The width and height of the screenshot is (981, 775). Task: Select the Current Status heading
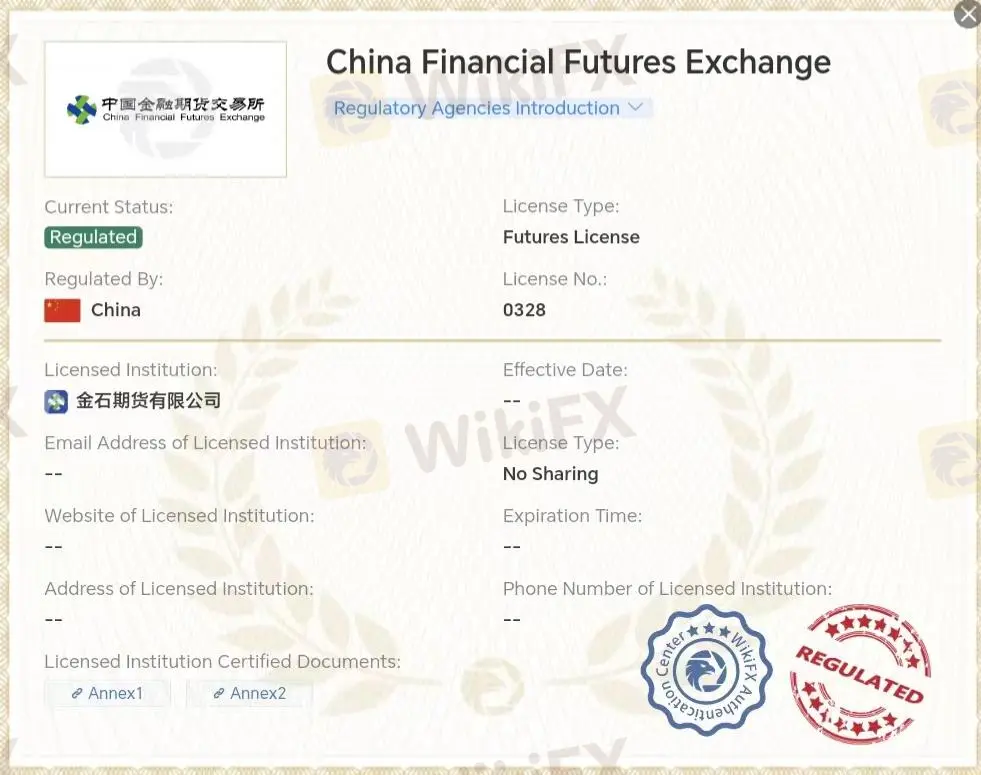(108, 207)
